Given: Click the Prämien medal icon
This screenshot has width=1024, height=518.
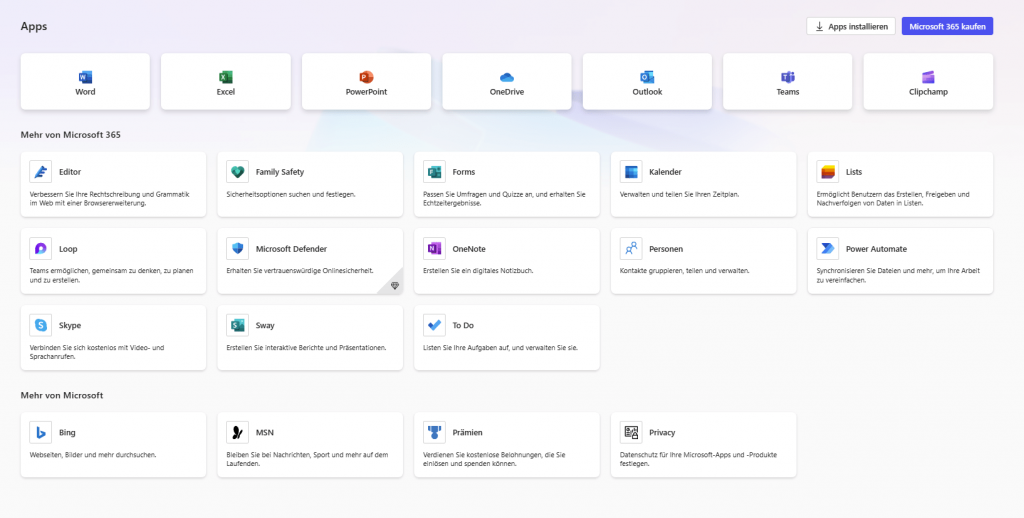Looking at the screenshot, I should [x=434, y=432].
